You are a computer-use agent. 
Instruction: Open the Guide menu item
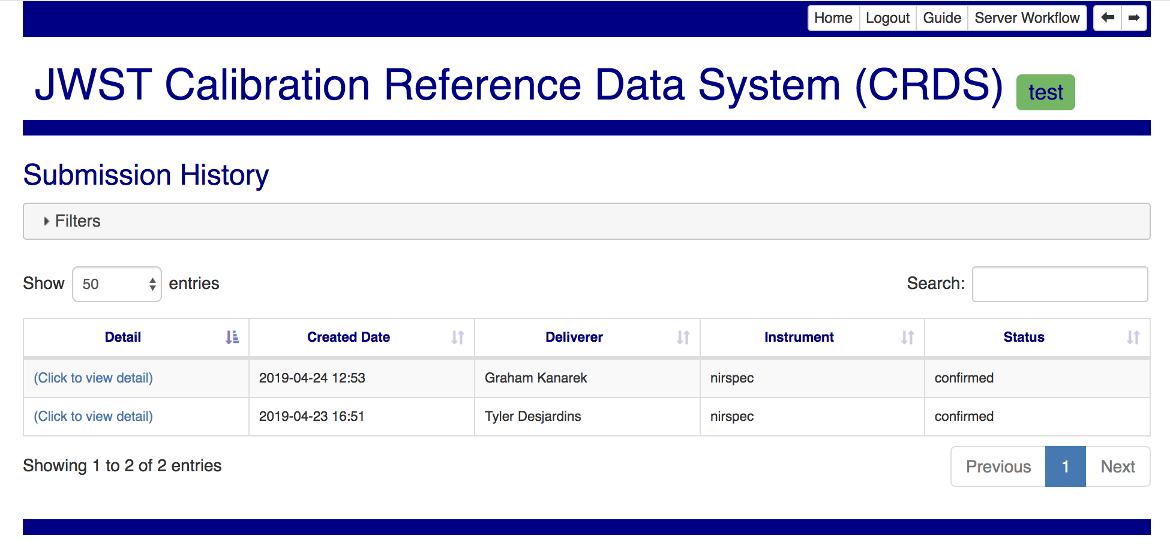click(942, 18)
